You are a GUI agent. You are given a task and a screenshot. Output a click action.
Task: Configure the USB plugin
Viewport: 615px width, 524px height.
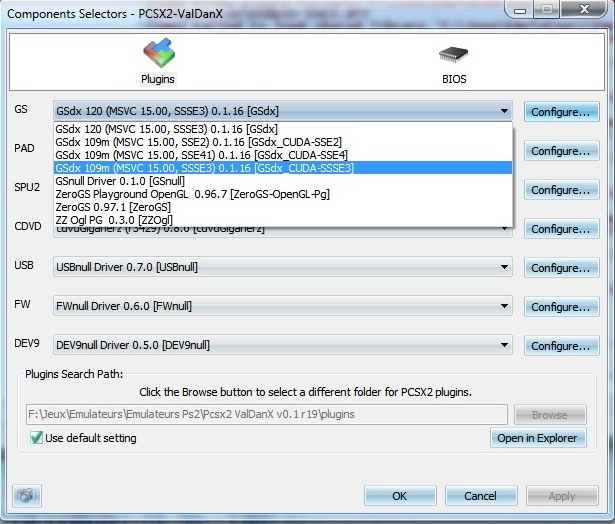click(x=561, y=268)
